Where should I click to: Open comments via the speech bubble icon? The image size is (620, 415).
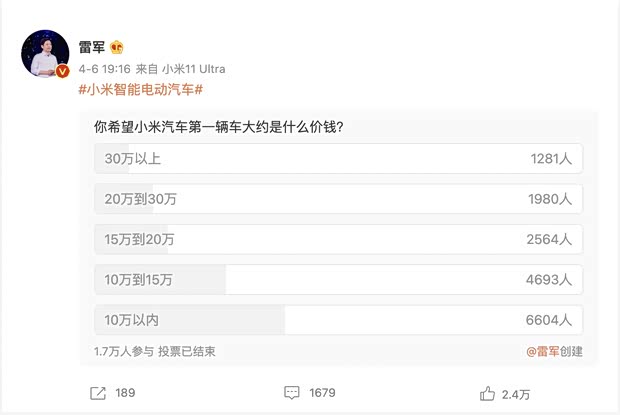pos(292,393)
